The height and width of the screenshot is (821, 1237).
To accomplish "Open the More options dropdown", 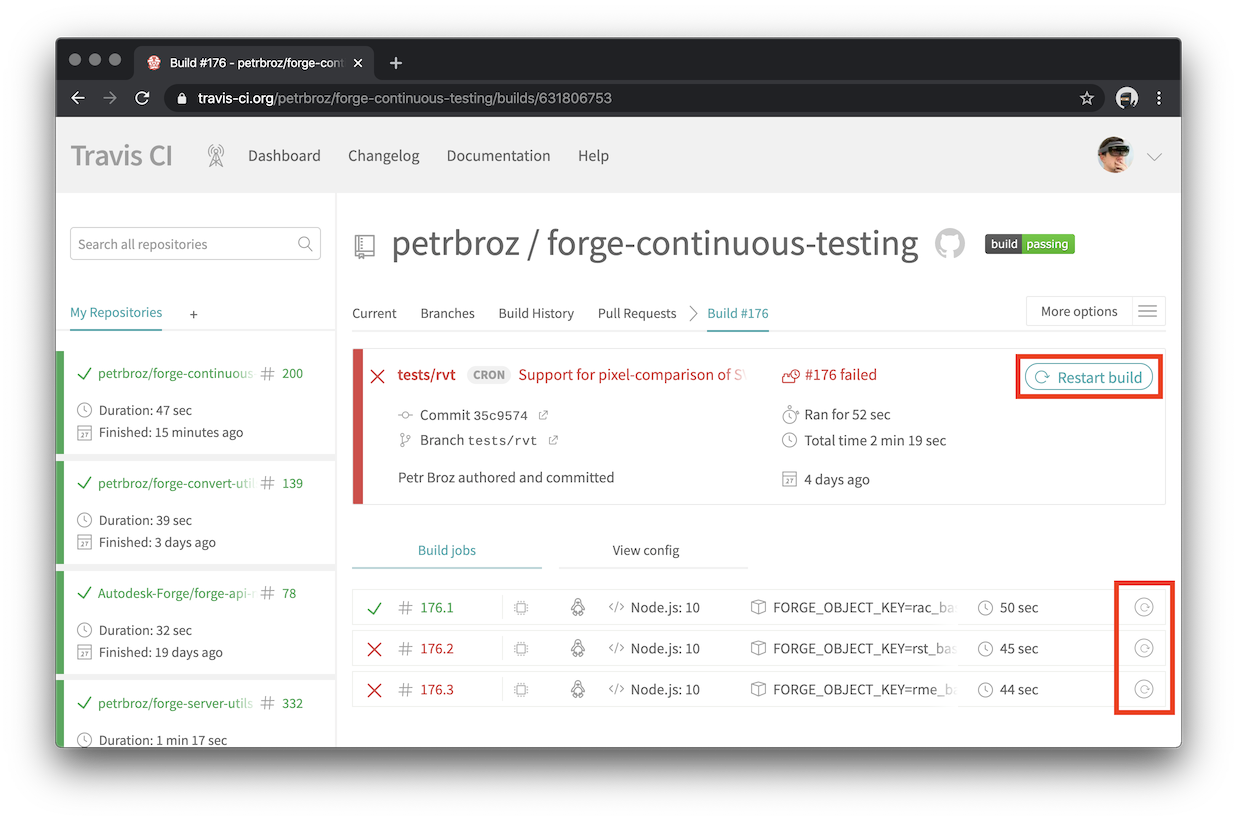I will tap(1079, 312).
